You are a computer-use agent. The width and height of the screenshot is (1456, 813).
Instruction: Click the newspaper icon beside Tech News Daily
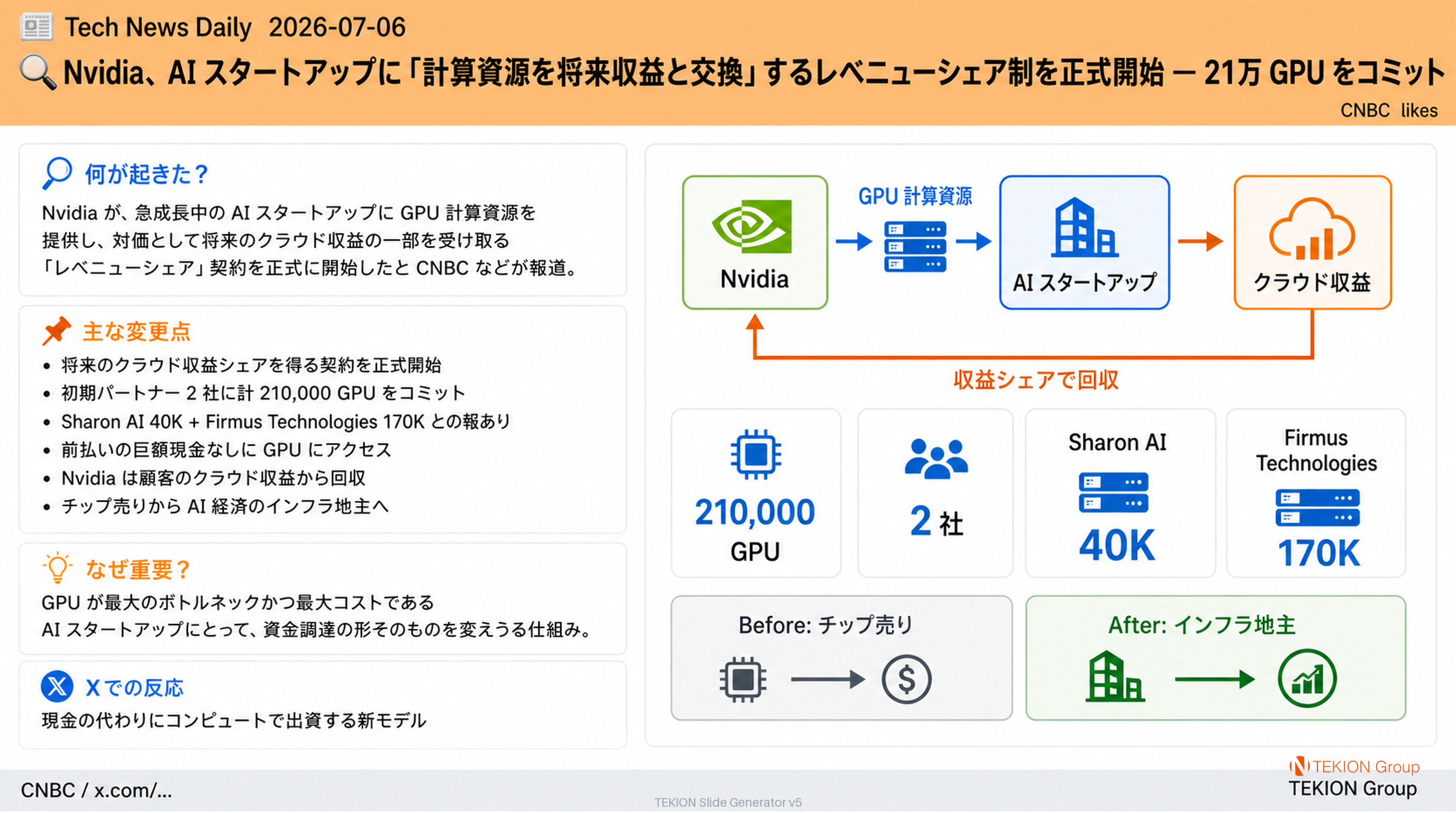coord(36,26)
